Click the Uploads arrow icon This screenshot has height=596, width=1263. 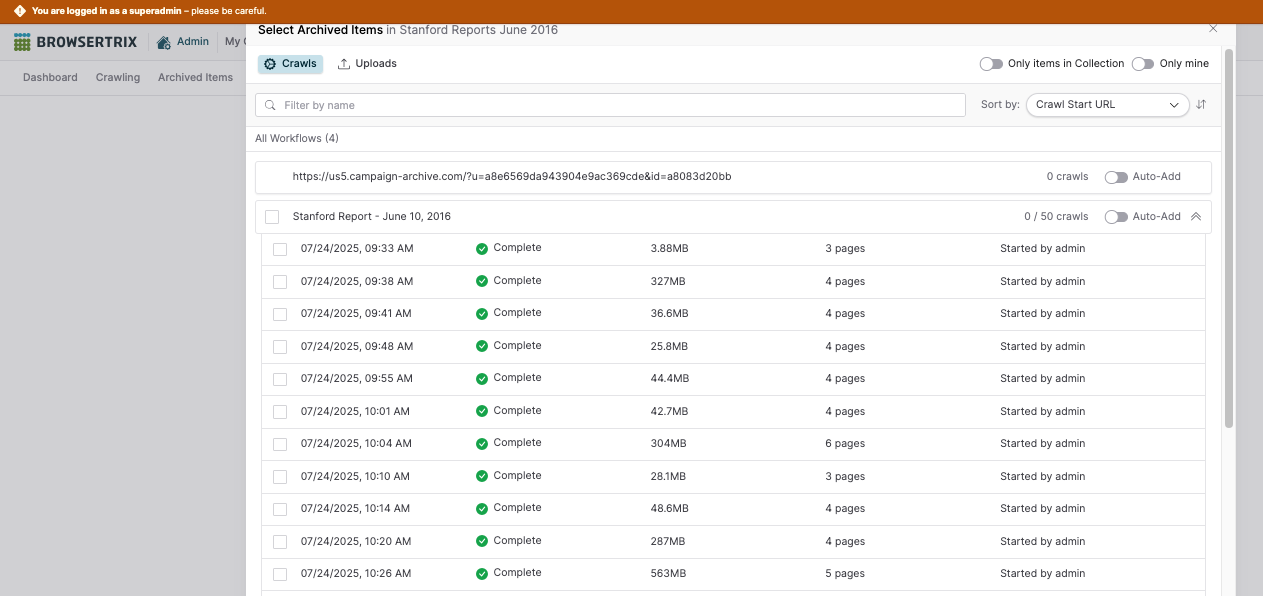tap(344, 64)
